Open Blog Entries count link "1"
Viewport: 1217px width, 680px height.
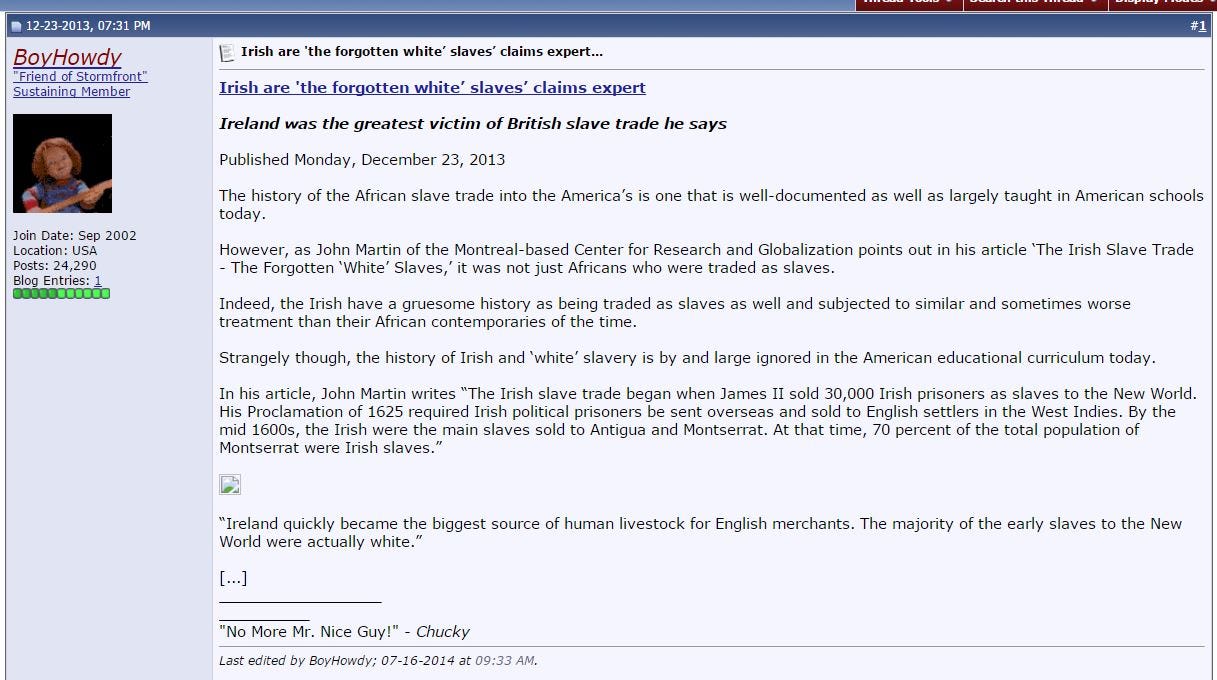[98, 281]
